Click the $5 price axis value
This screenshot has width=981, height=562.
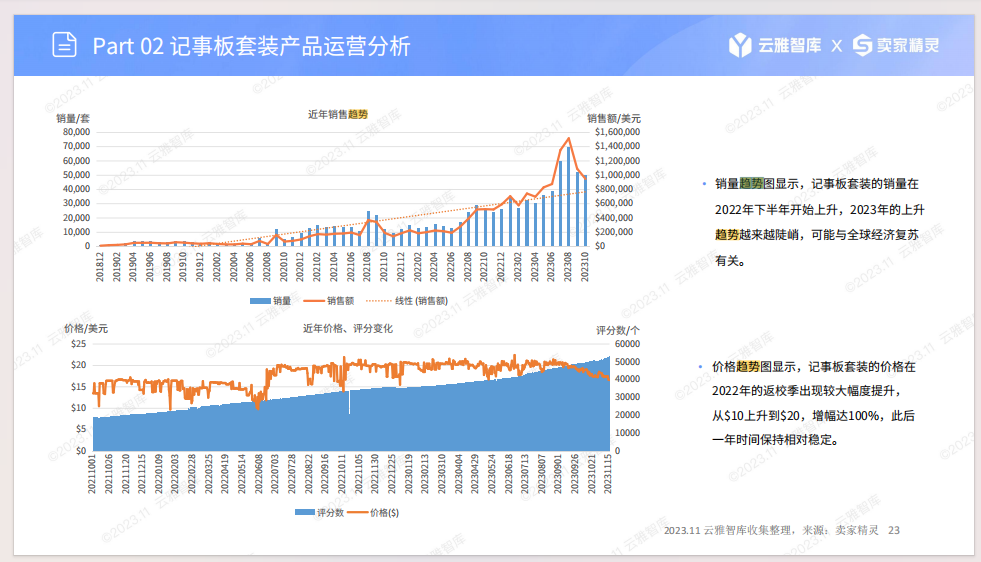81,429
